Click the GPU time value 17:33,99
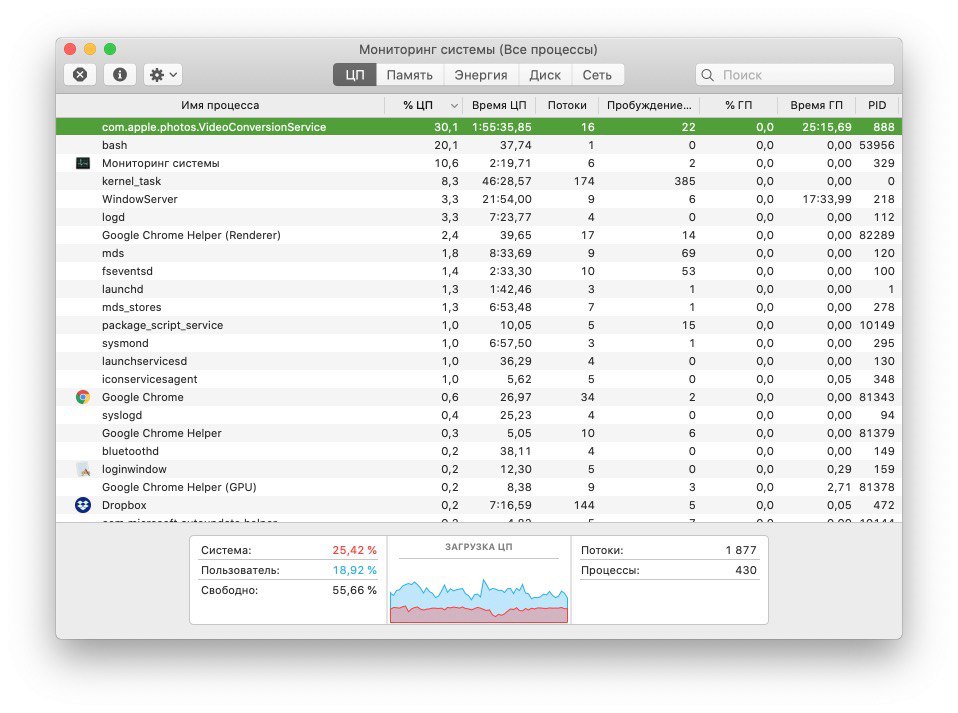The image size is (958, 713). click(x=827, y=199)
